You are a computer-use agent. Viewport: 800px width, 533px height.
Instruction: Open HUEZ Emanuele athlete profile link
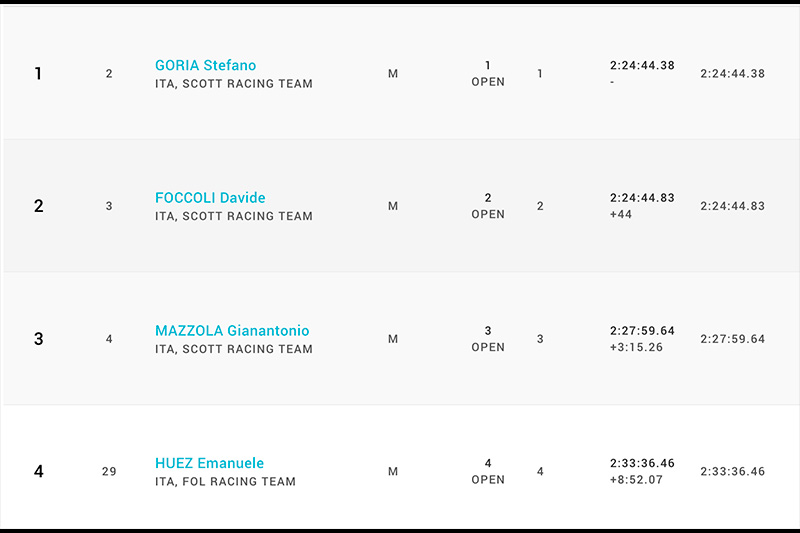(209, 463)
